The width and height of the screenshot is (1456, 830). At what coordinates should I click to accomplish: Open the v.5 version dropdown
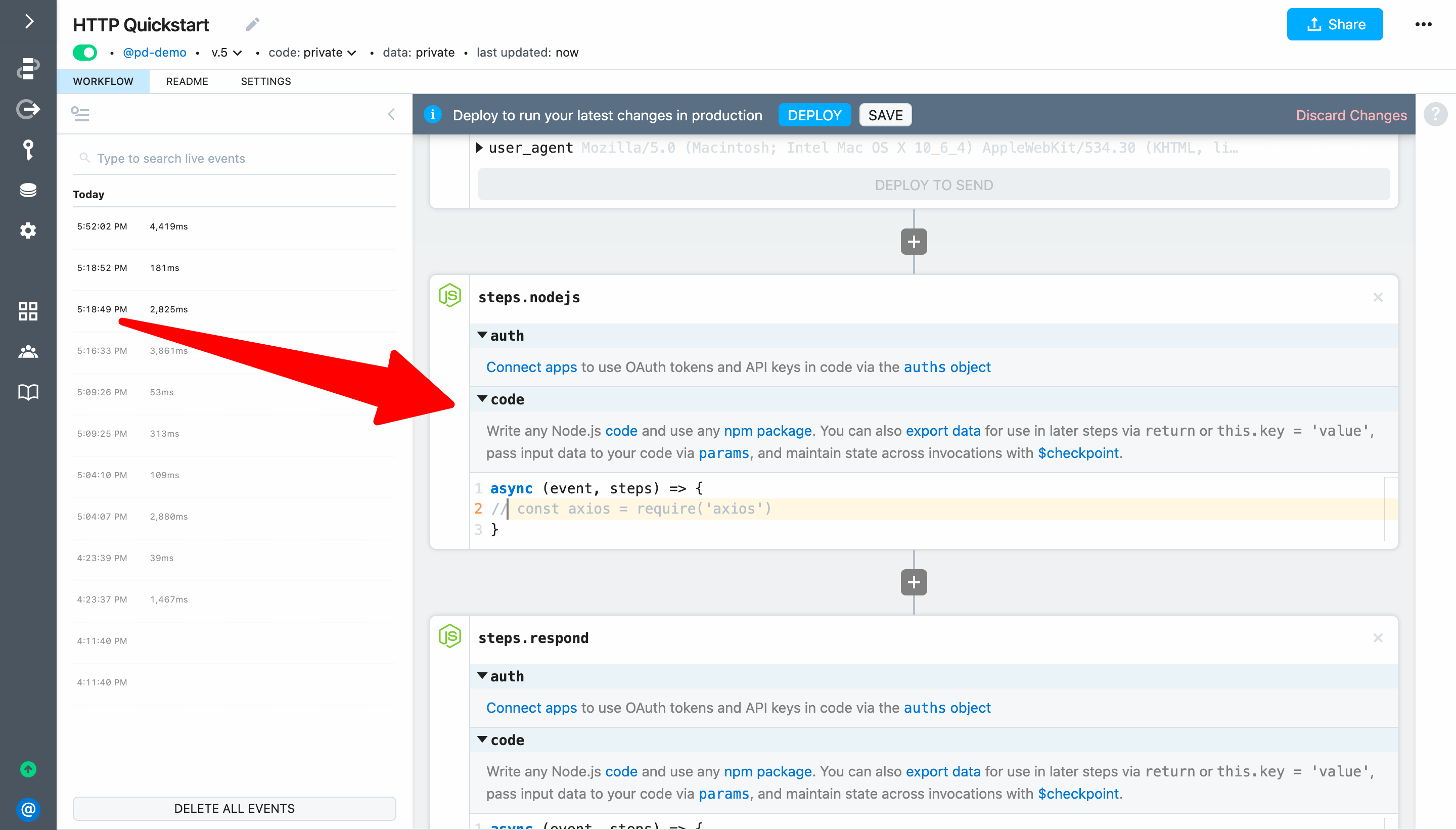tap(226, 53)
